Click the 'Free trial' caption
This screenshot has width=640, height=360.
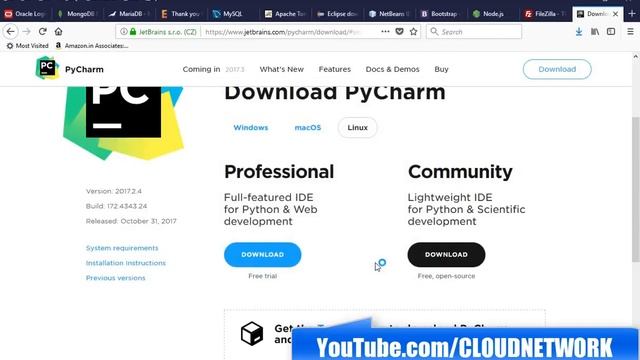[262, 276]
